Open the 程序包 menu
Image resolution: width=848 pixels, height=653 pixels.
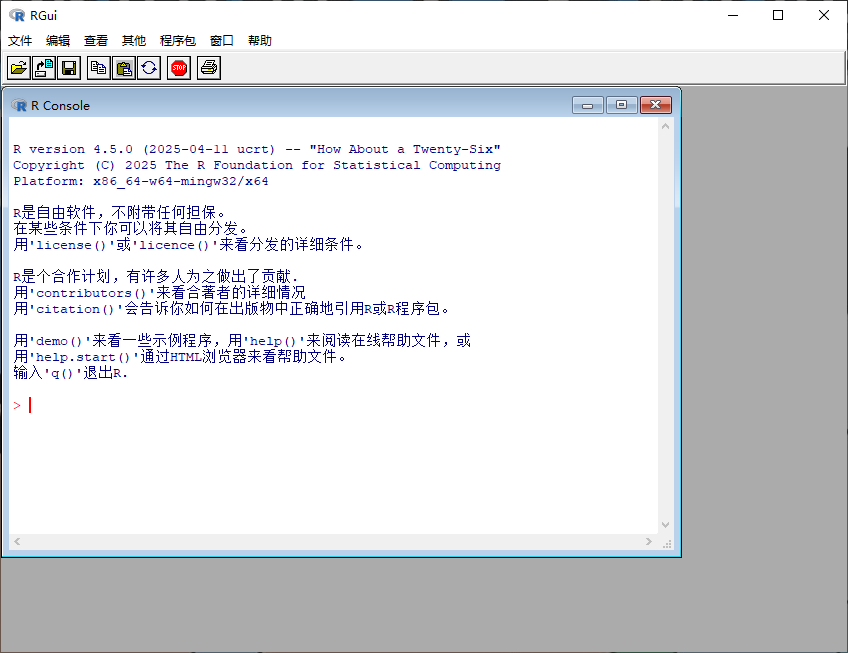177,41
